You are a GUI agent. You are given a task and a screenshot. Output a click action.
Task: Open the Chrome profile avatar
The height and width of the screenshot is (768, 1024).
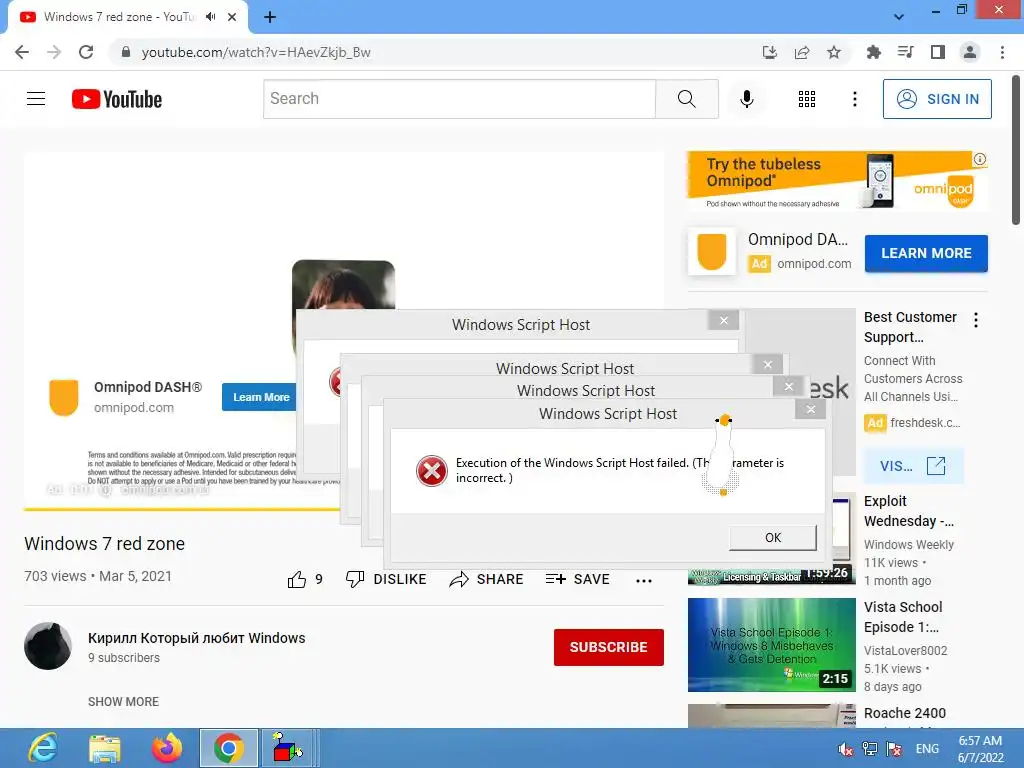click(970, 52)
